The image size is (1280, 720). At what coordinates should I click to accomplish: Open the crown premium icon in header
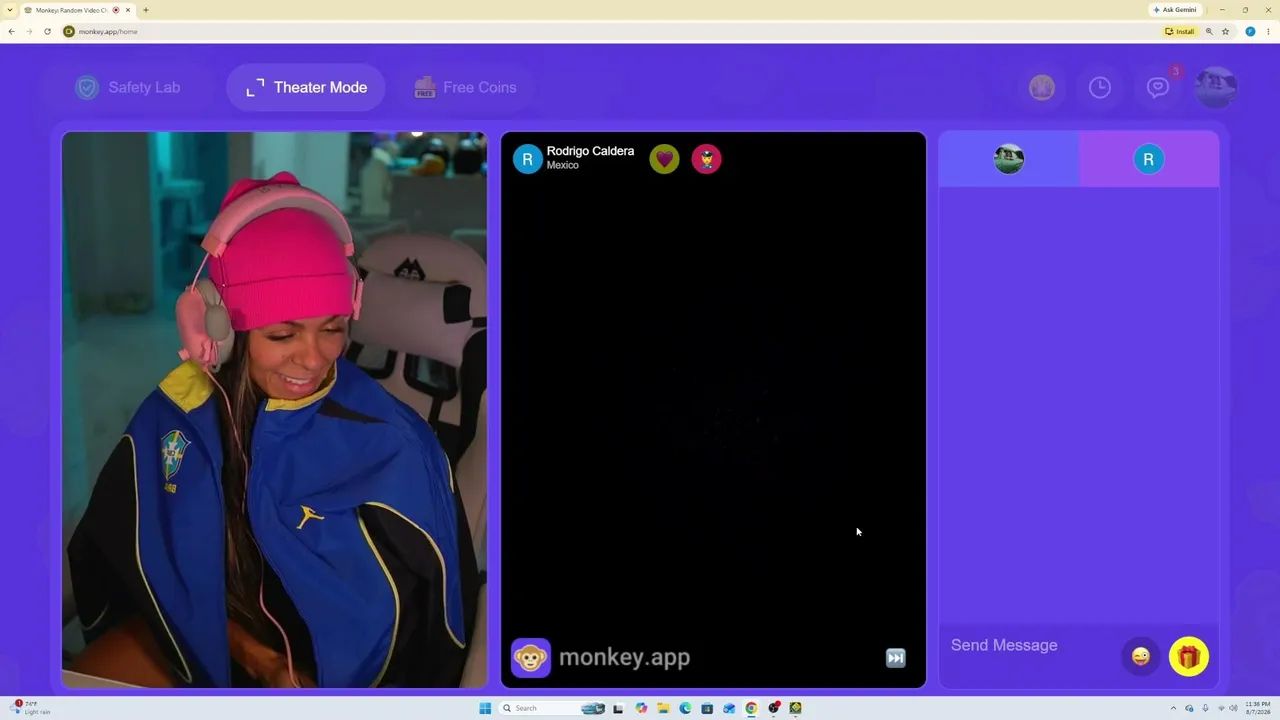(1042, 88)
